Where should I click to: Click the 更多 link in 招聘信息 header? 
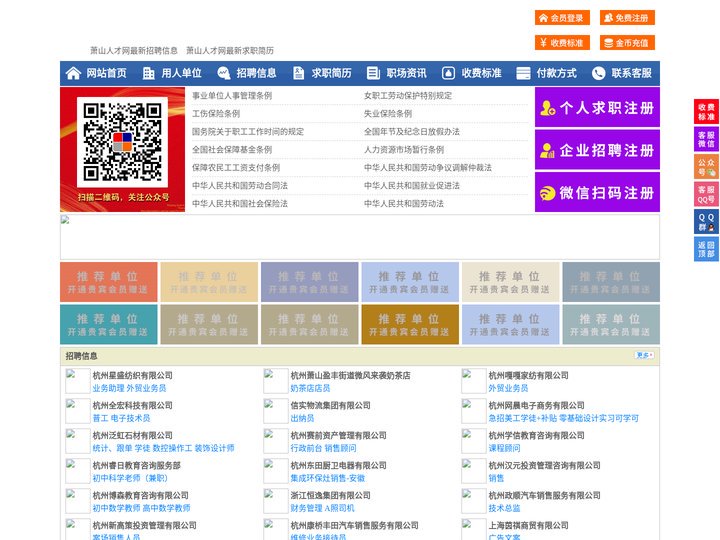645,355
